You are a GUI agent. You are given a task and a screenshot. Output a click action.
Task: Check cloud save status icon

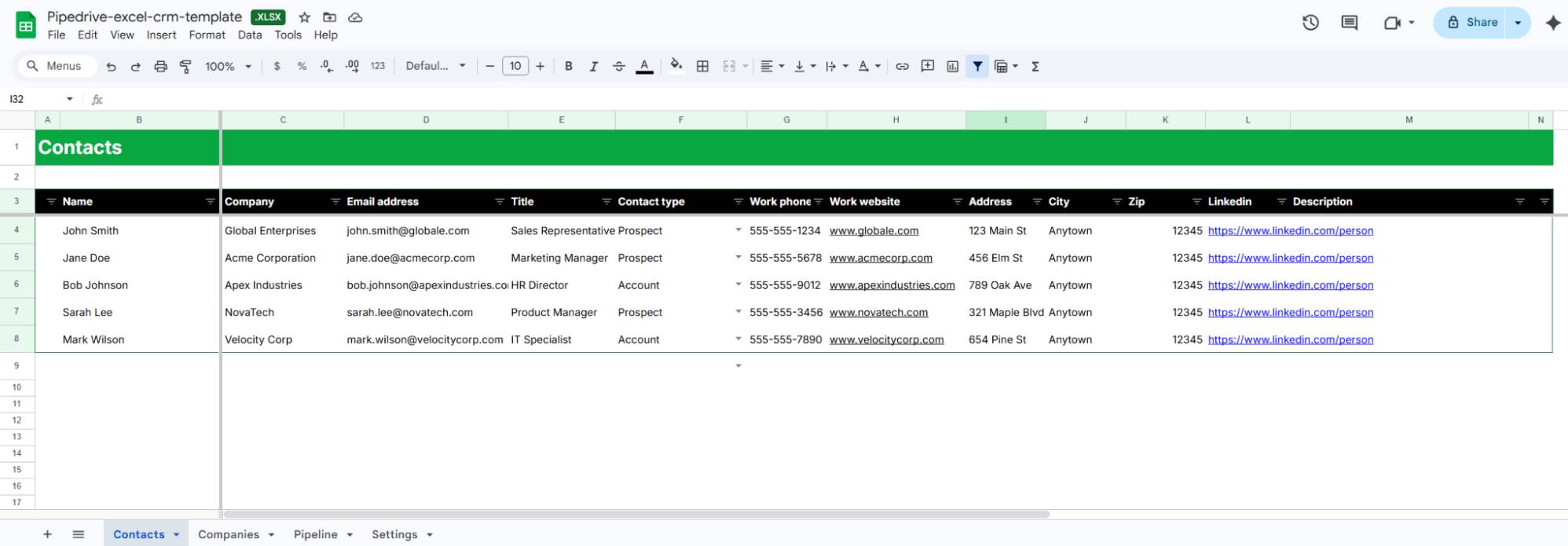355,17
